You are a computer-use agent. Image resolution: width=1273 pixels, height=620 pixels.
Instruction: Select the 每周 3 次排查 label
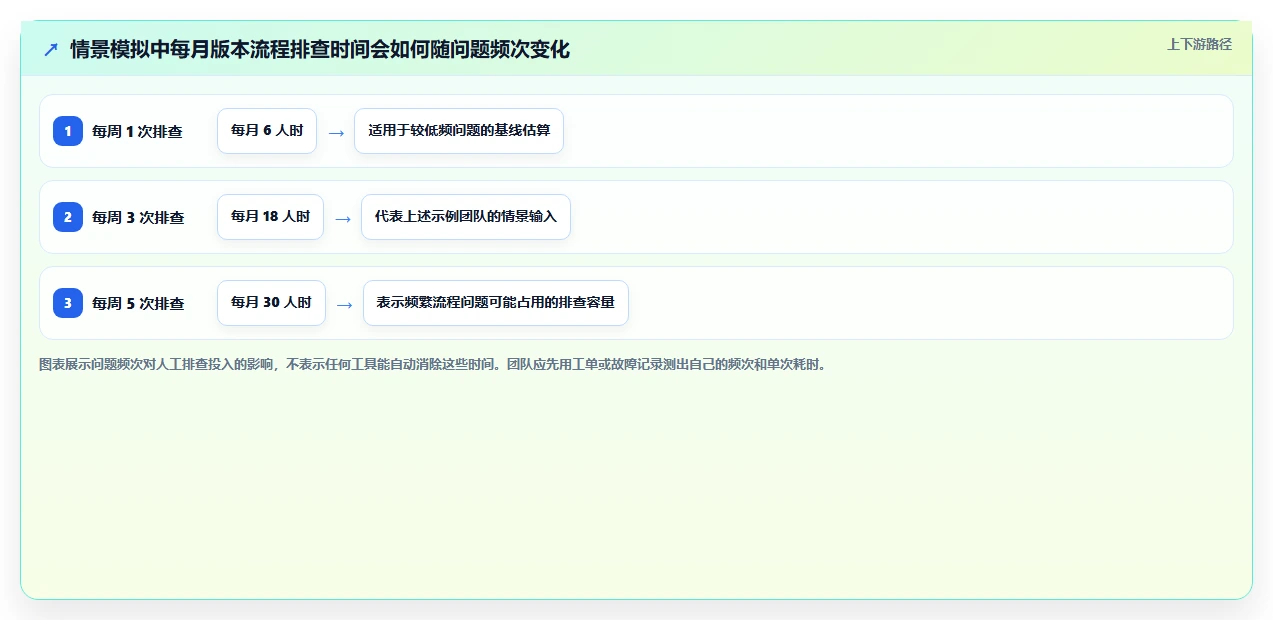pyautogui.click(x=138, y=217)
